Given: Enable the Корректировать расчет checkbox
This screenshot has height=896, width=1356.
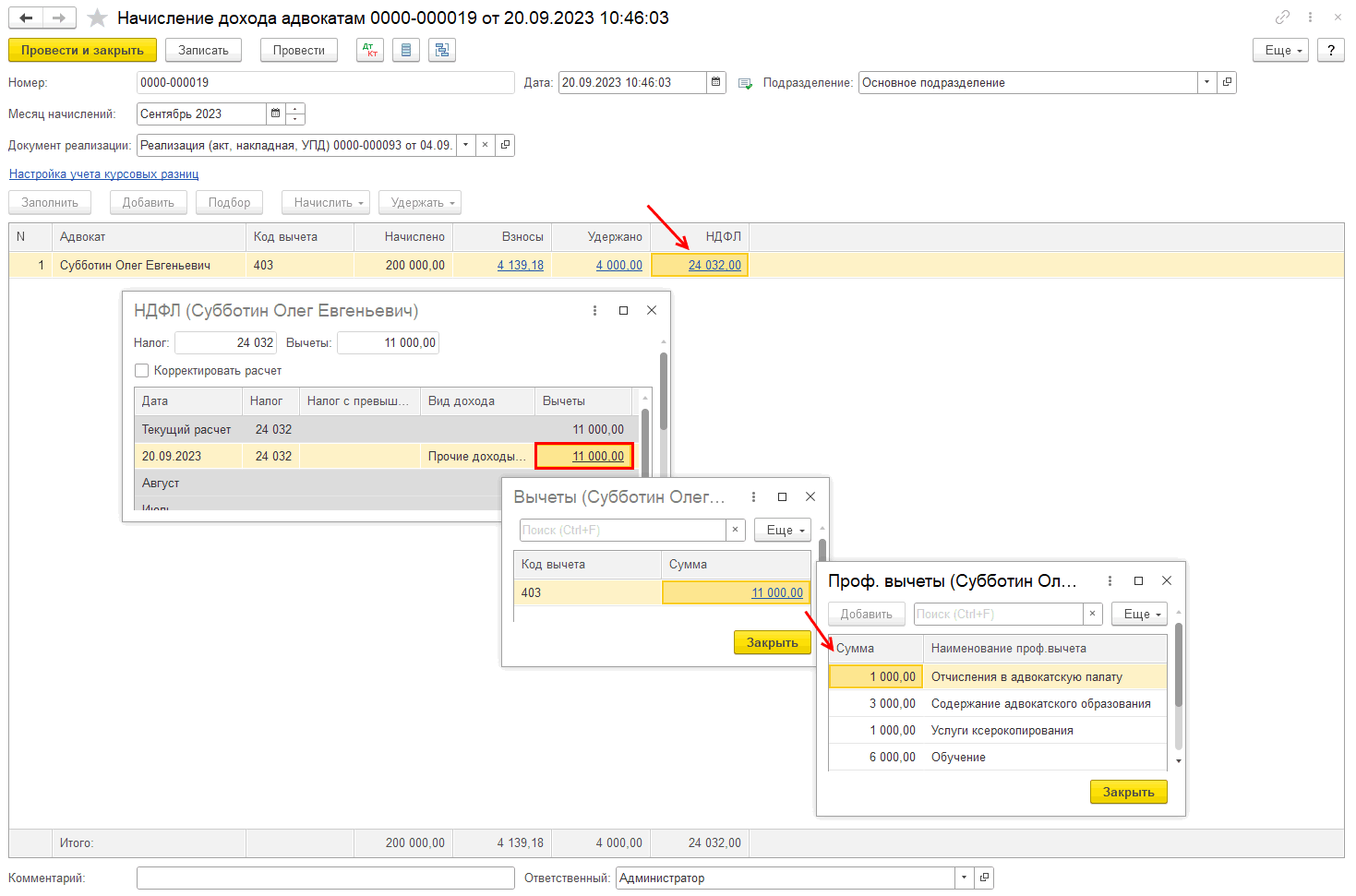Looking at the screenshot, I should pos(142,371).
